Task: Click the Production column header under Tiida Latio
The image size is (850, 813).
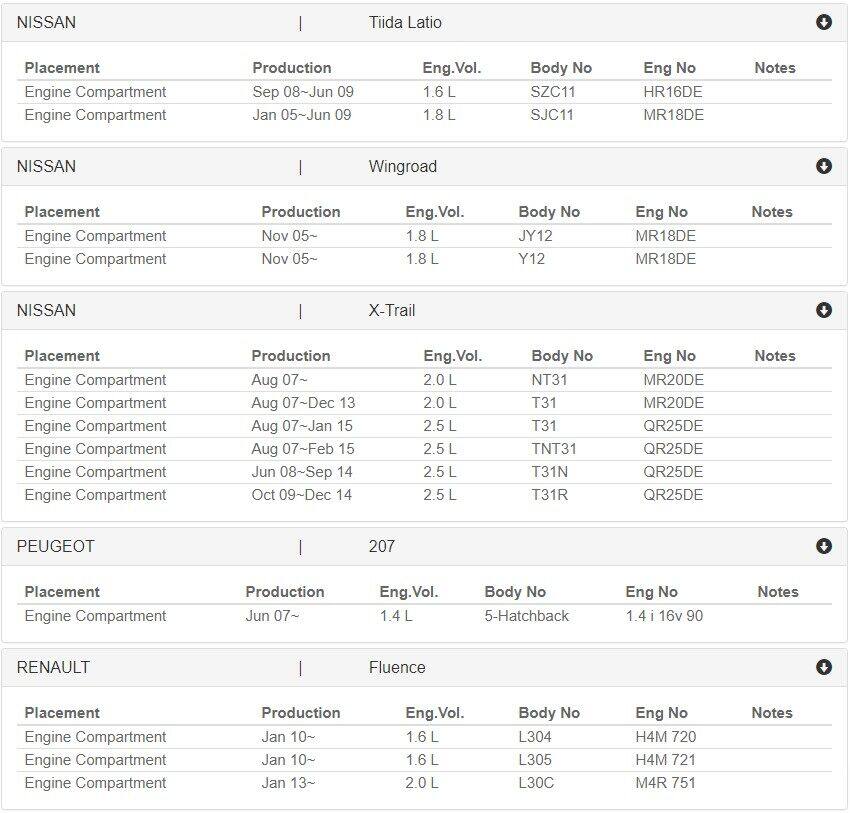Action: tap(292, 68)
